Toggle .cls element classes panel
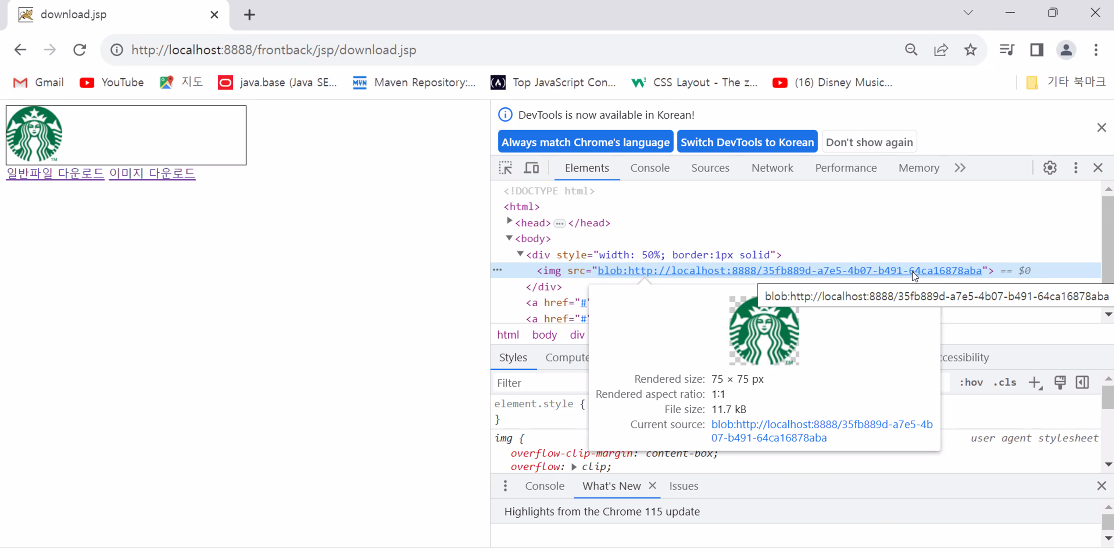 pyautogui.click(x=1005, y=383)
